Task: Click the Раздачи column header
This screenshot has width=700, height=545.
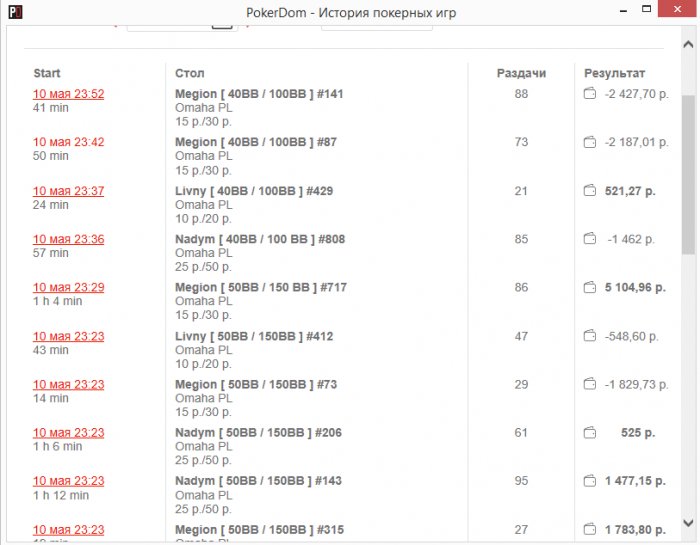Action: [x=521, y=73]
